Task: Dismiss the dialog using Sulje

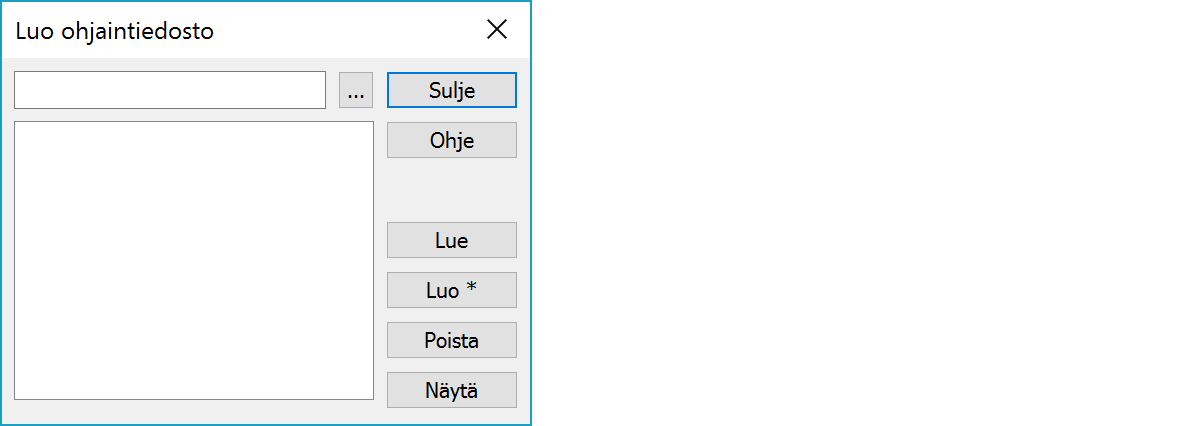Action: pyautogui.click(x=451, y=90)
